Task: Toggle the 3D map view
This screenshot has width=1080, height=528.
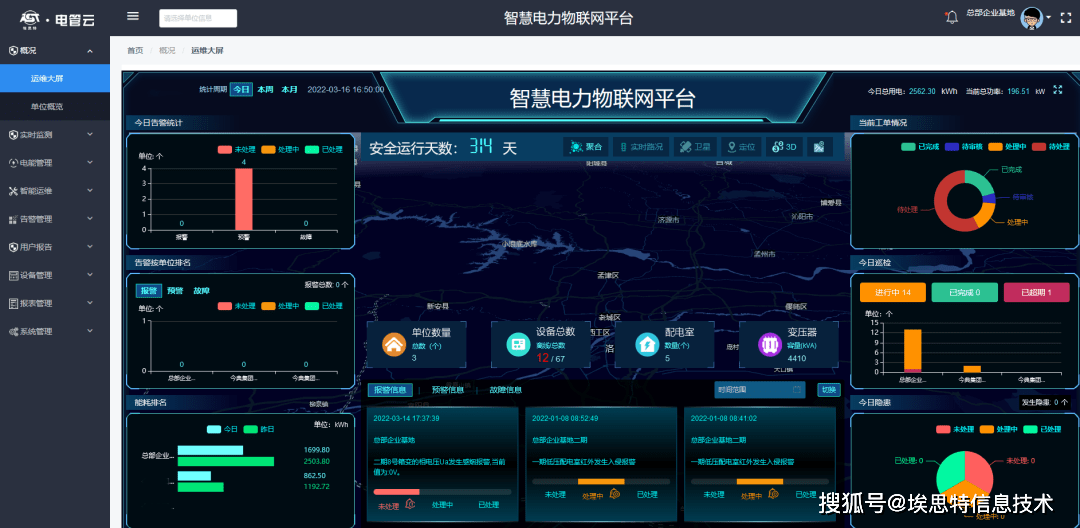Action: coord(785,147)
